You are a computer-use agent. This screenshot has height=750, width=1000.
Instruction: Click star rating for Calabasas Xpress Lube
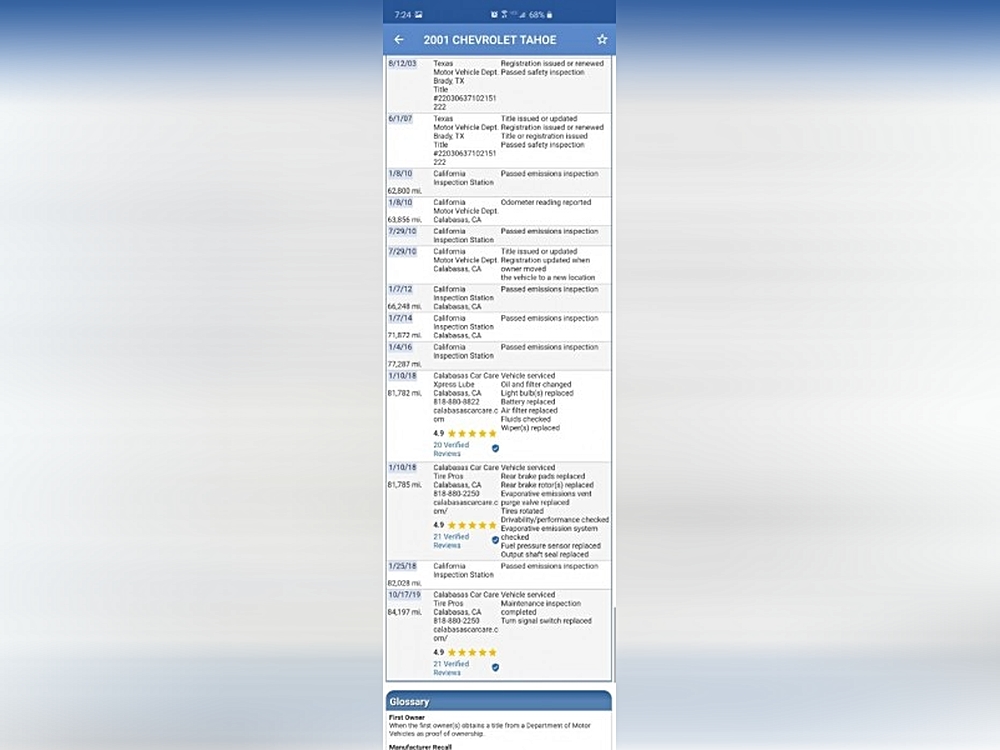(x=471, y=434)
